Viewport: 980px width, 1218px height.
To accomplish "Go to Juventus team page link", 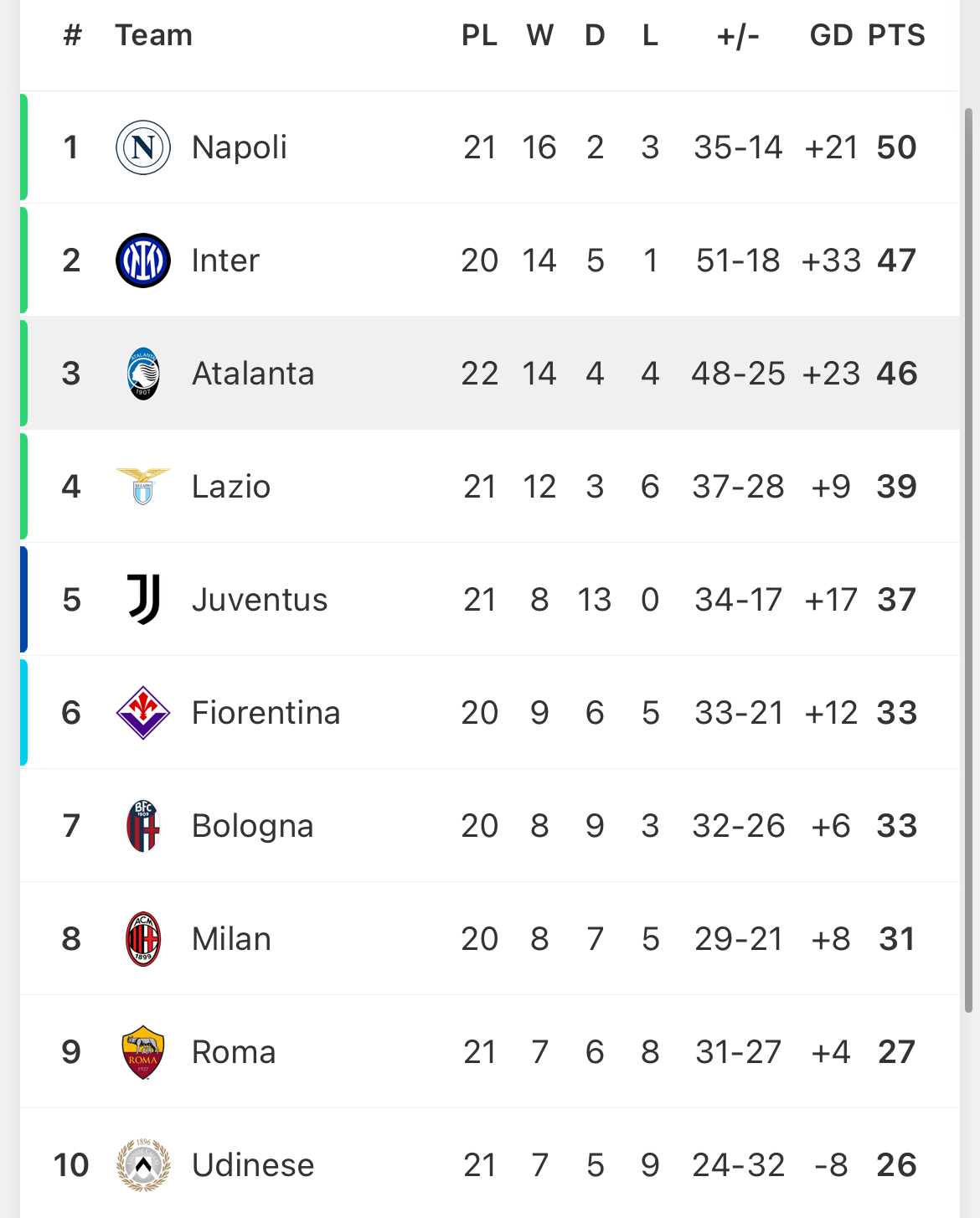I will [260, 600].
